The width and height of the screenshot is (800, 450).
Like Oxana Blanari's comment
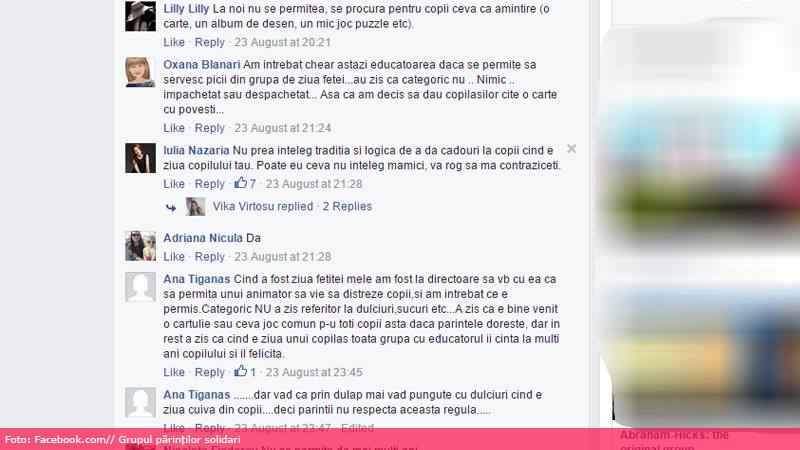click(x=174, y=128)
